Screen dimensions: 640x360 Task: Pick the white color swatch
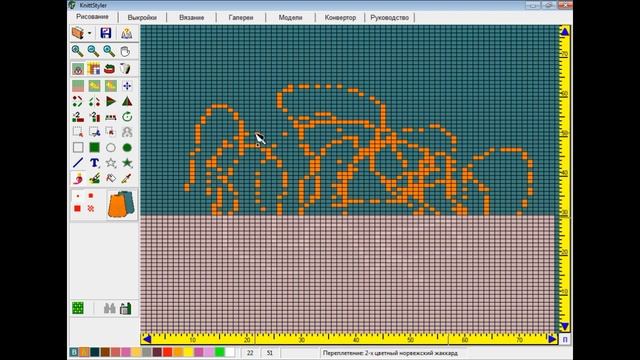click(230, 352)
